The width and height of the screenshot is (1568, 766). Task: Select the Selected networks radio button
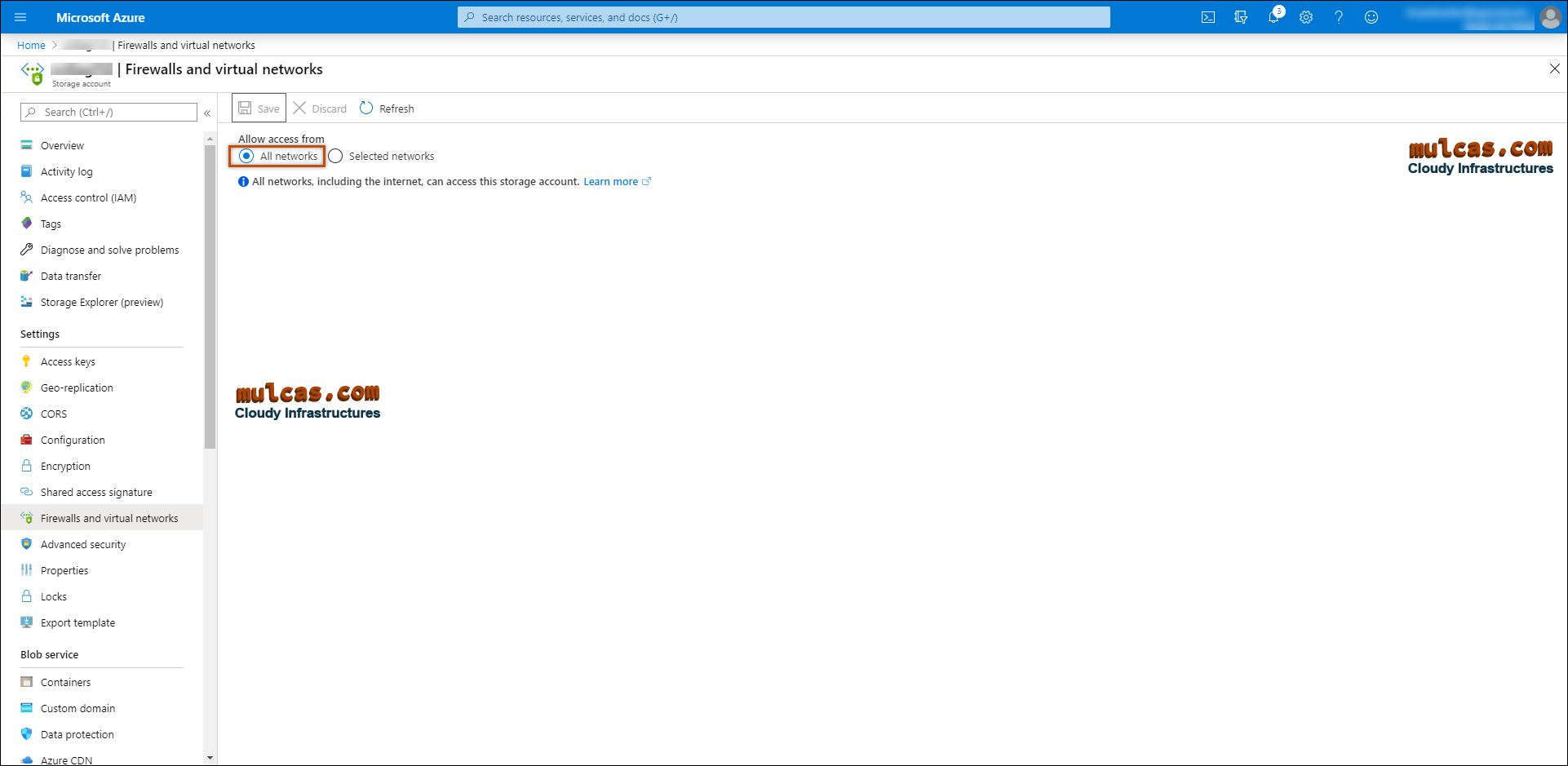tap(335, 156)
